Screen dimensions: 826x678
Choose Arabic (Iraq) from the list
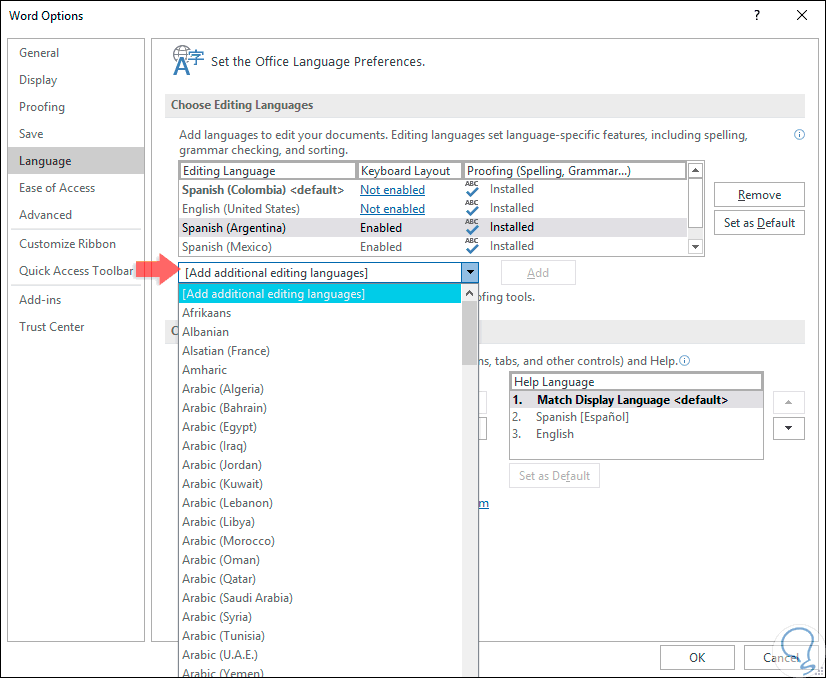(320, 446)
